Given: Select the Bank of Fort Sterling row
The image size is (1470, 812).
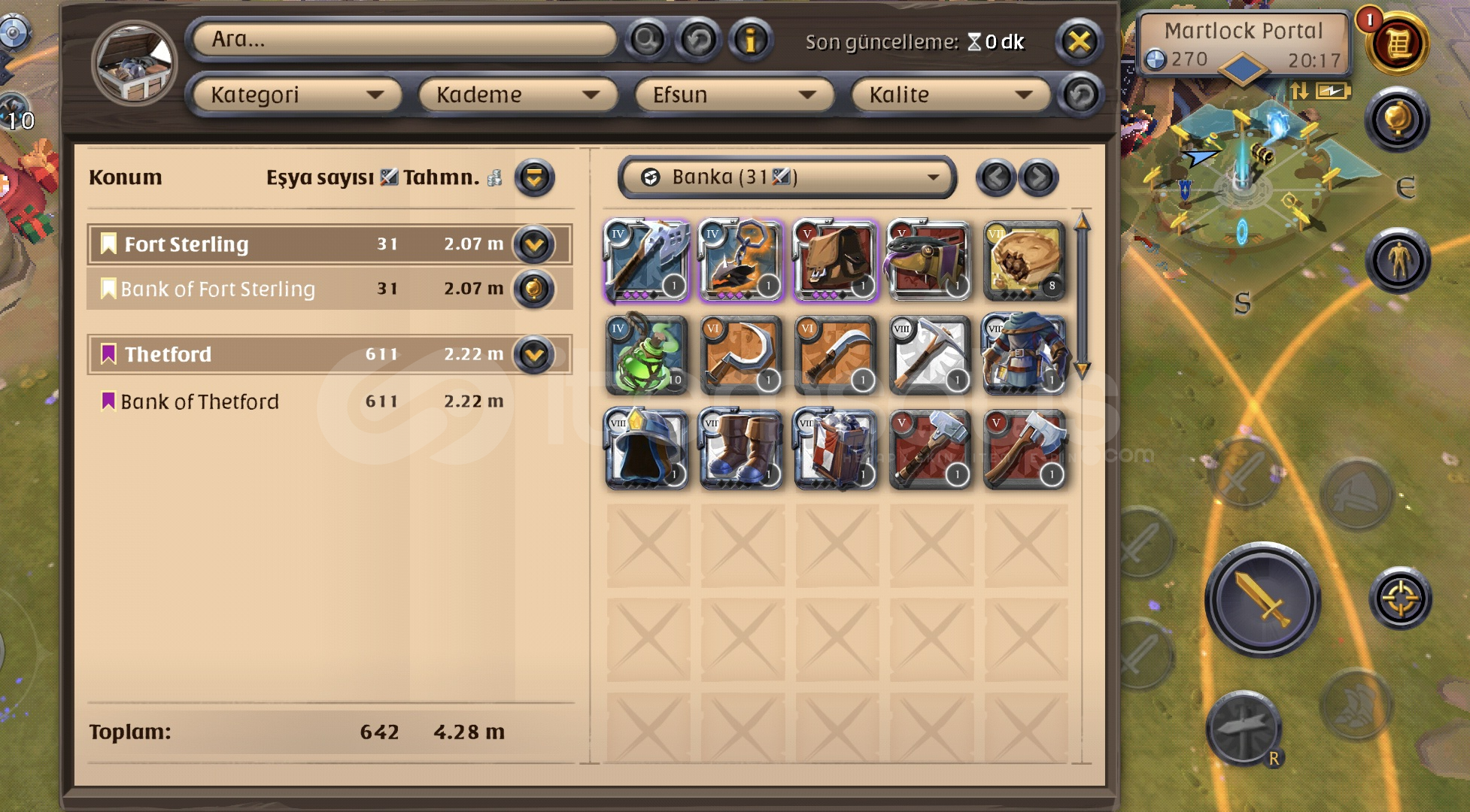Looking at the screenshot, I should coord(330,289).
